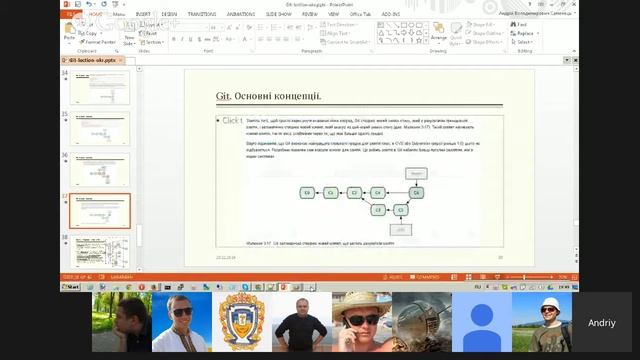Toggle Italic formatting

pos(182,39)
